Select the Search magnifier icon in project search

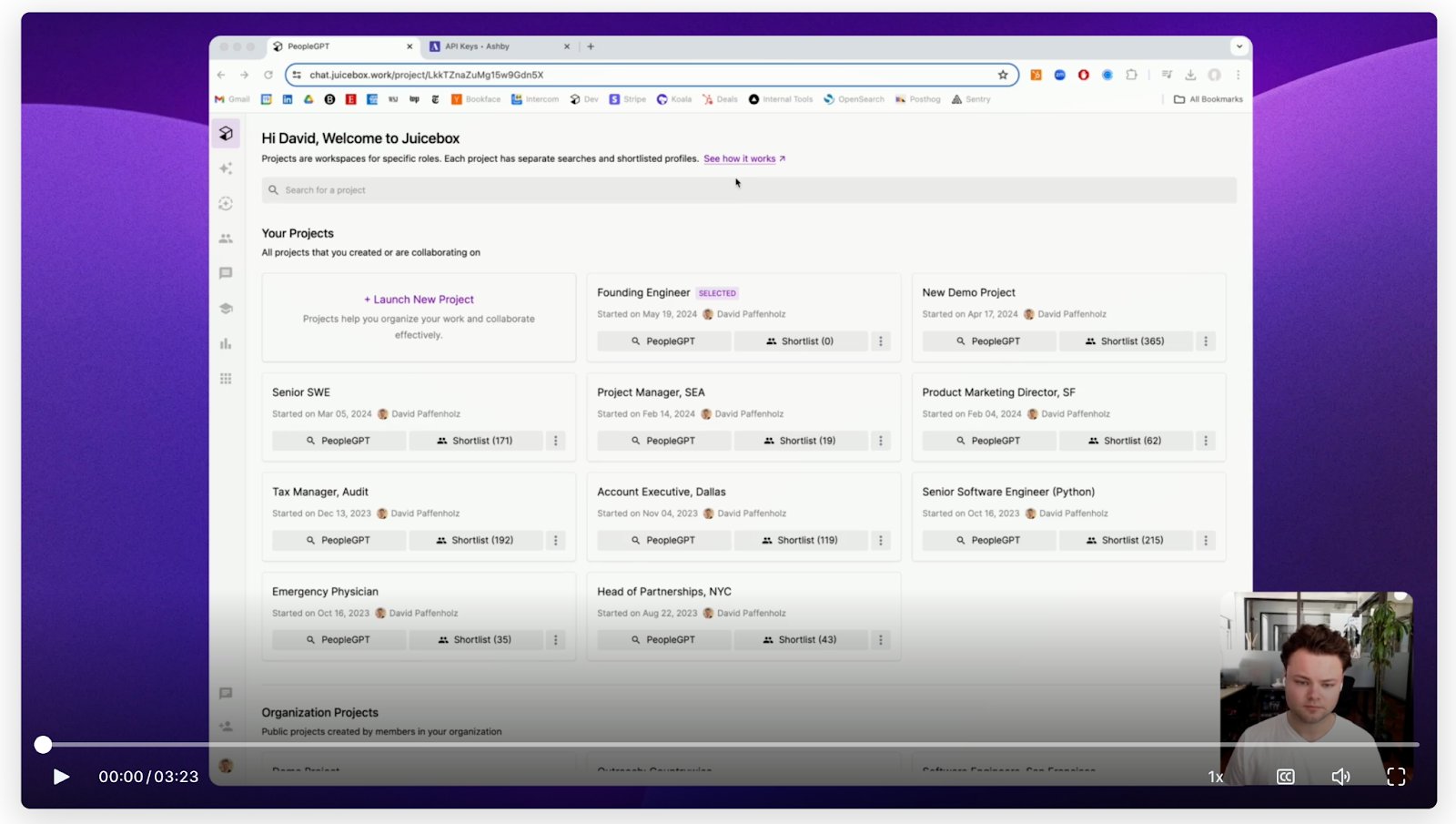(273, 190)
